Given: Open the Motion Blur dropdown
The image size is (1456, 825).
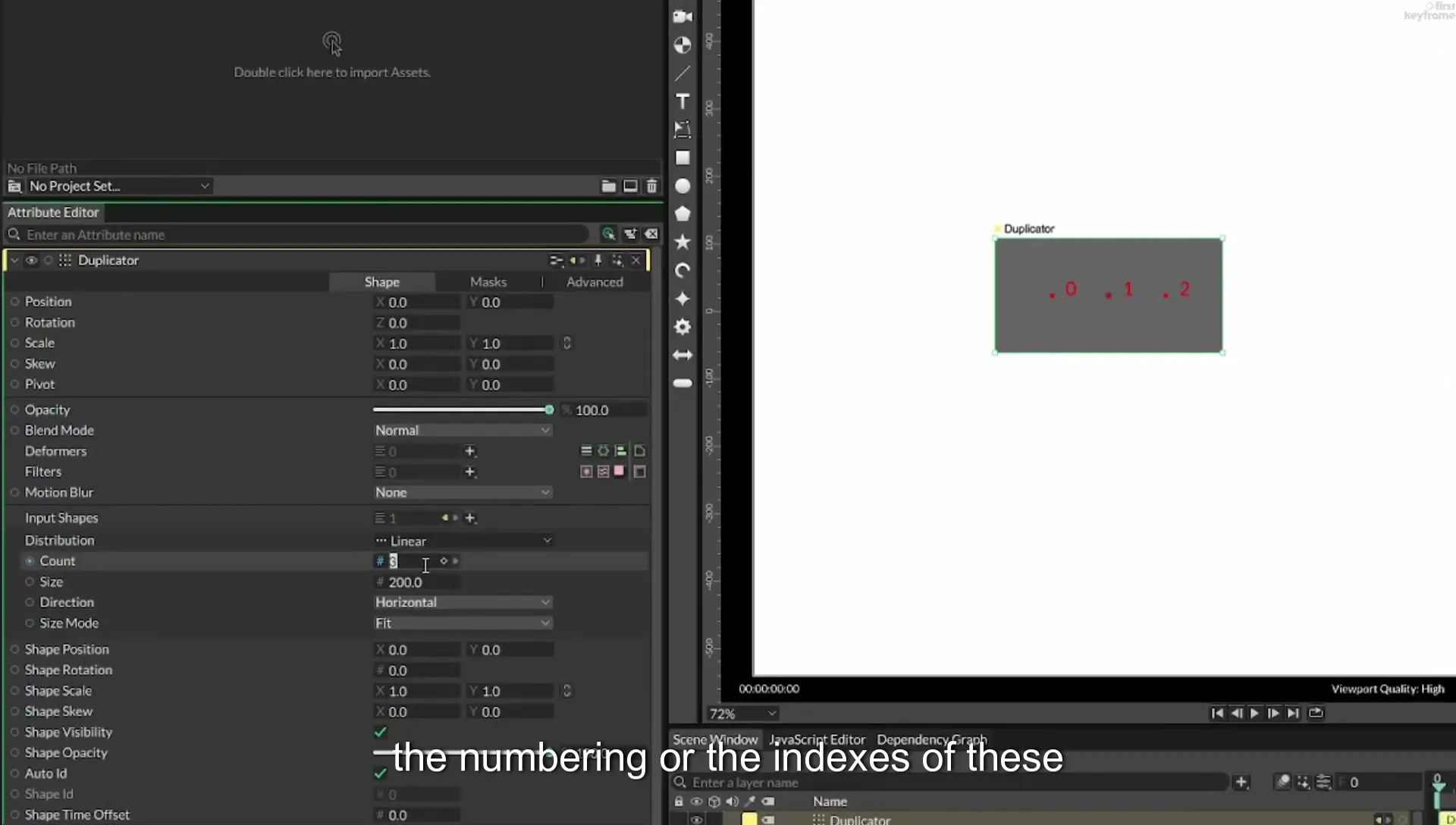Looking at the screenshot, I should click(463, 492).
